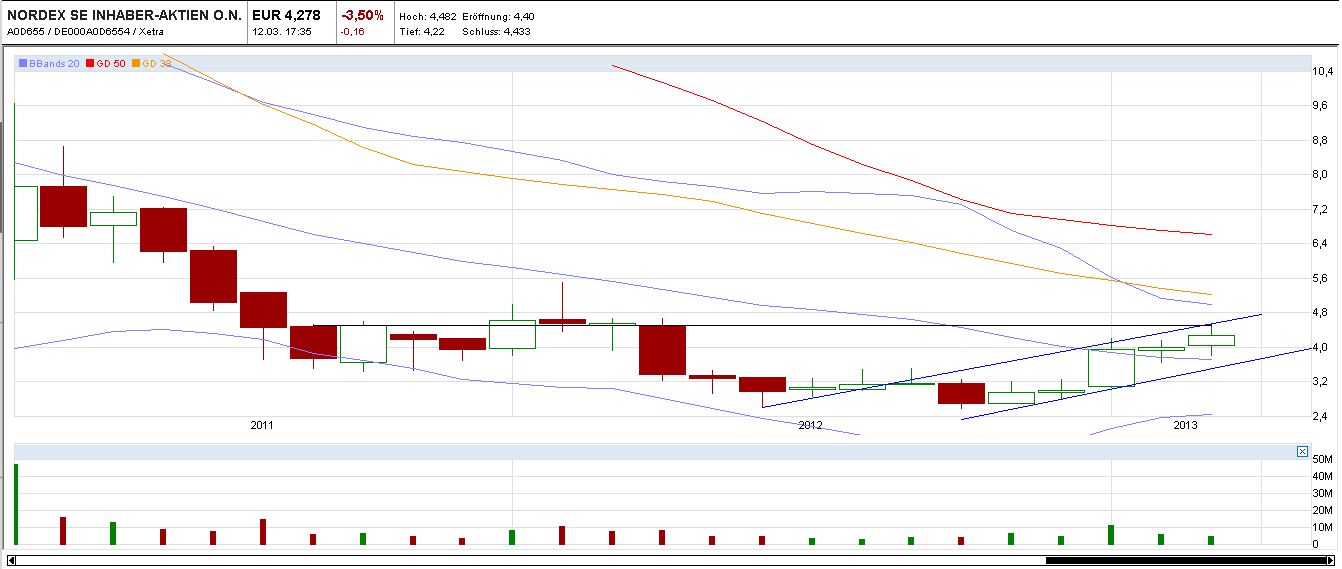
Task: Click the Hoch: 4,482 value
Action: (x=428, y=17)
